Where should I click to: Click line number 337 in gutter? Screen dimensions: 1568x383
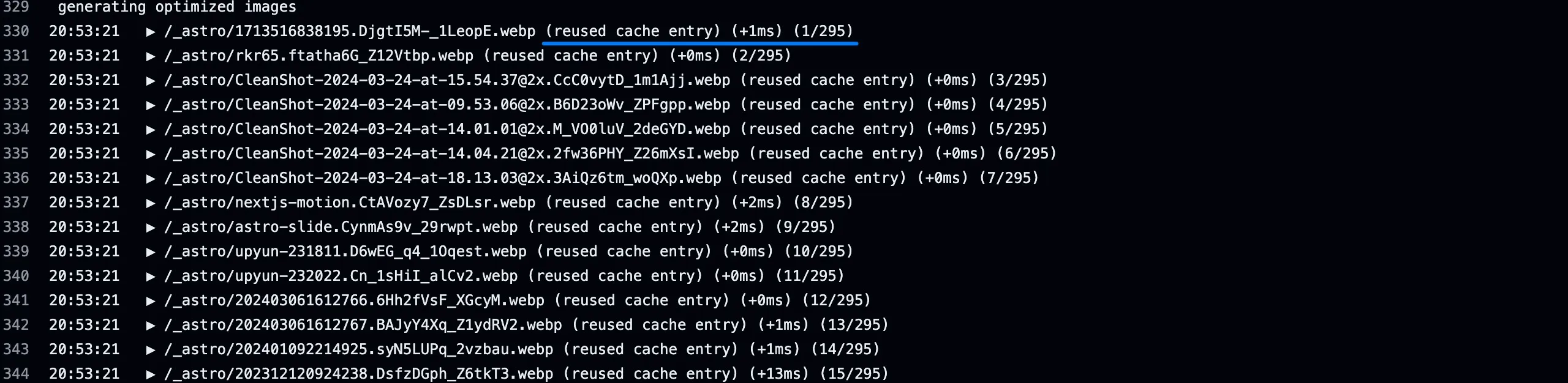click(16, 203)
